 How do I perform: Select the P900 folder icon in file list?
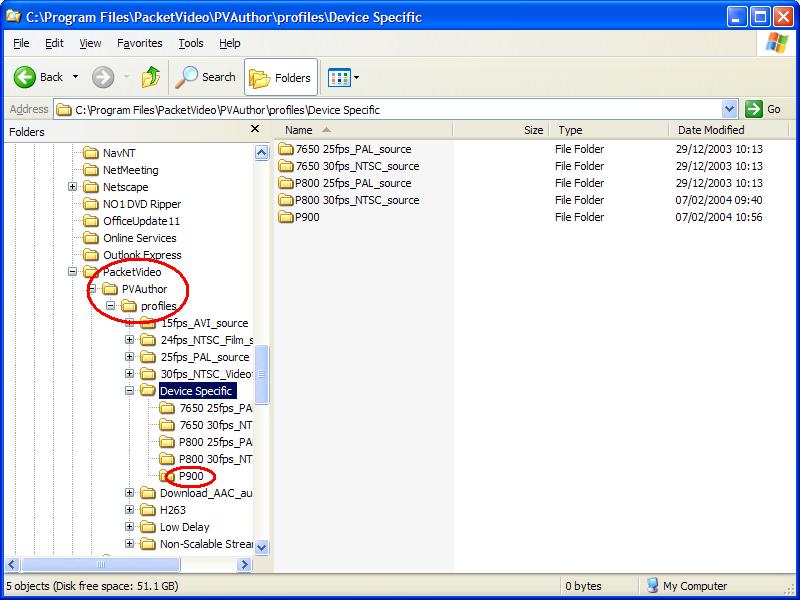[286, 217]
